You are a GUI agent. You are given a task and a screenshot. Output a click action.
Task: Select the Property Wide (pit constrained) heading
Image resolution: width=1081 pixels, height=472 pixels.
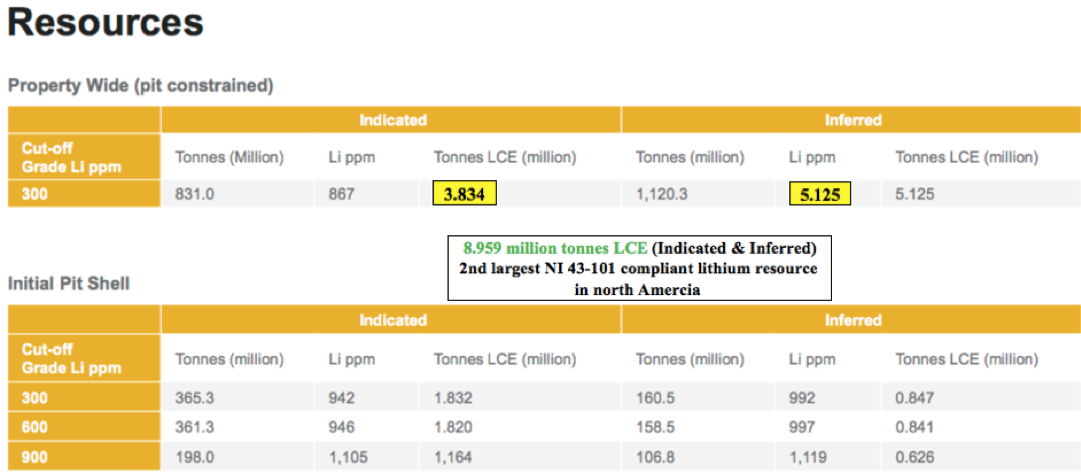pos(140,86)
